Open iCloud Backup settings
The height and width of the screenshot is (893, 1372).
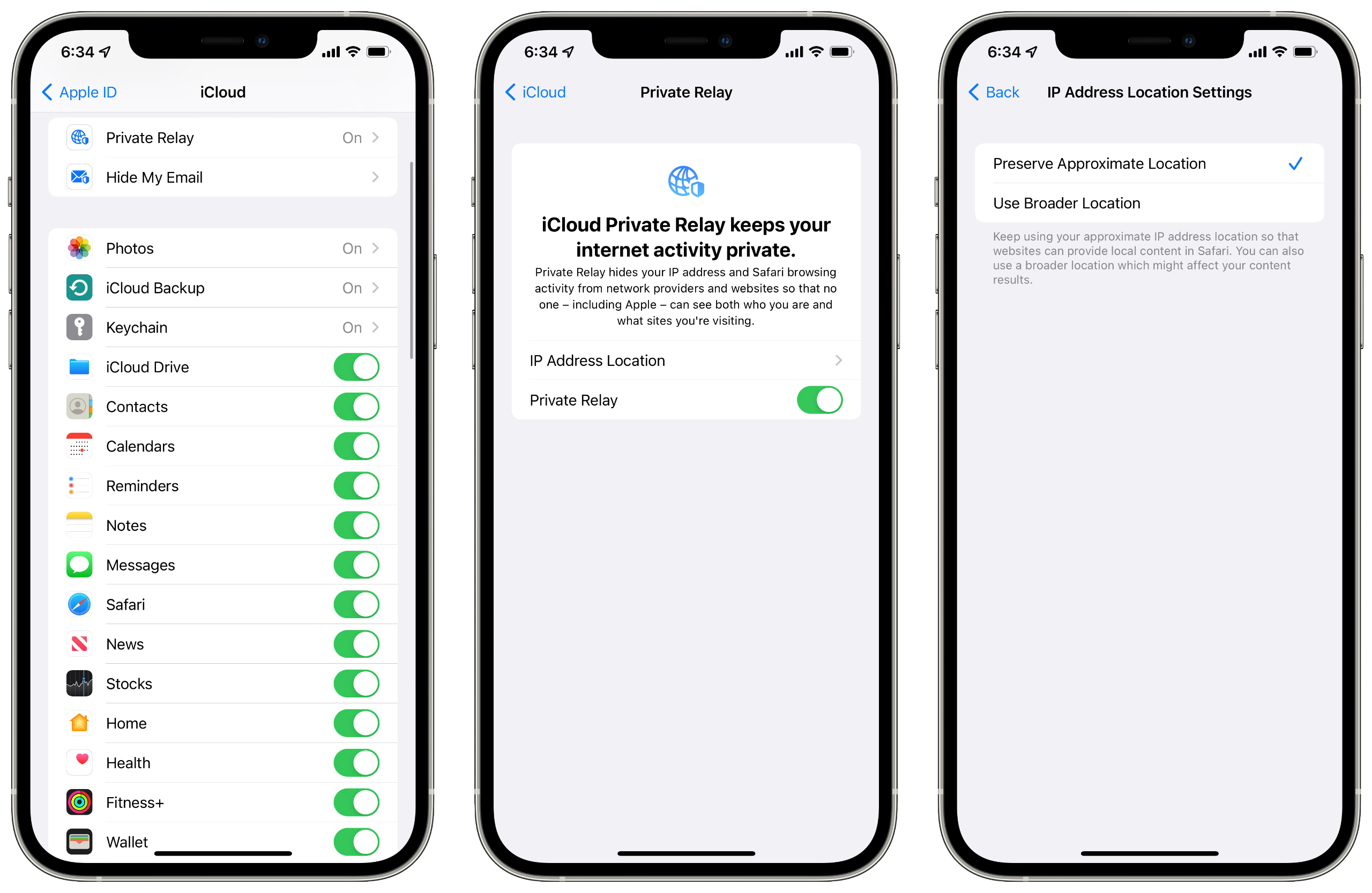(219, 288)
